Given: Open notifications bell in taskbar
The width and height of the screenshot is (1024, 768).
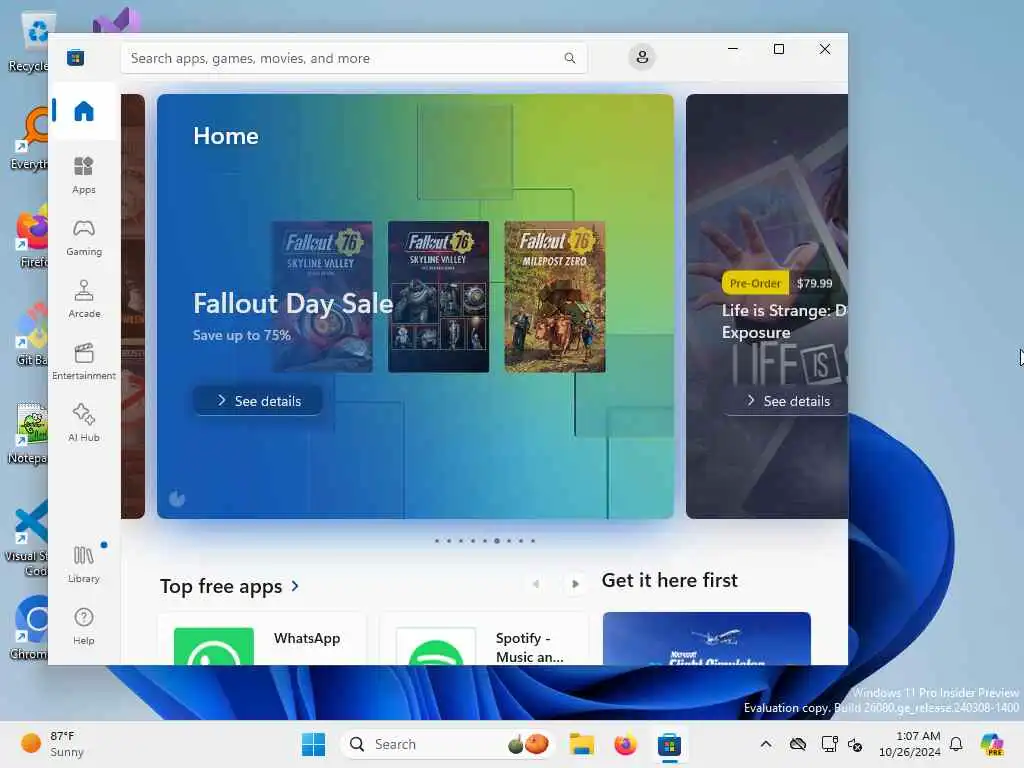Looking at the screenshot, I should pyautogui.click(x=956, y=744).
